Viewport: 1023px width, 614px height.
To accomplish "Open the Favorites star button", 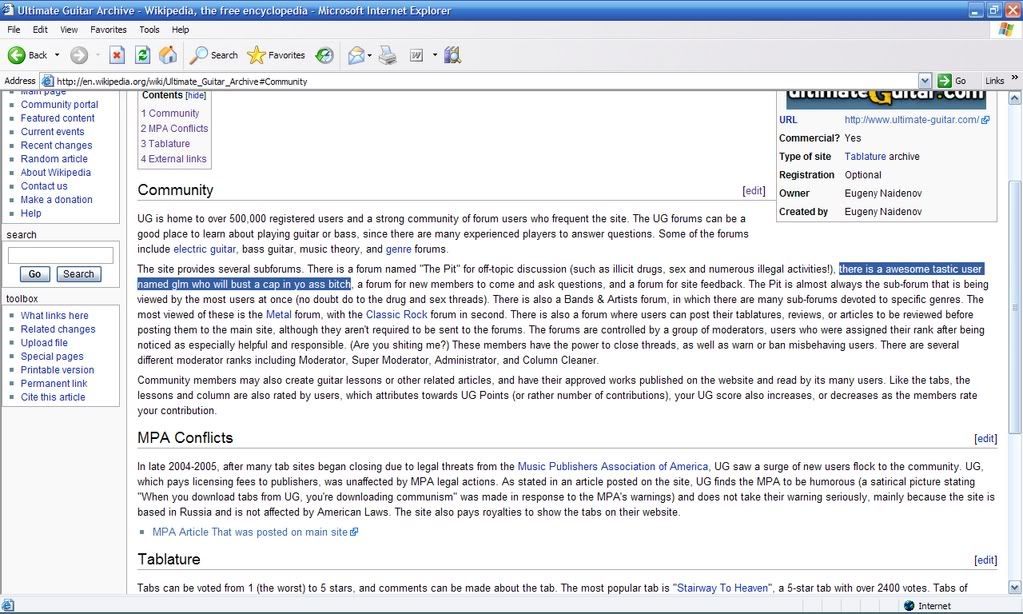I will (277, 55).
